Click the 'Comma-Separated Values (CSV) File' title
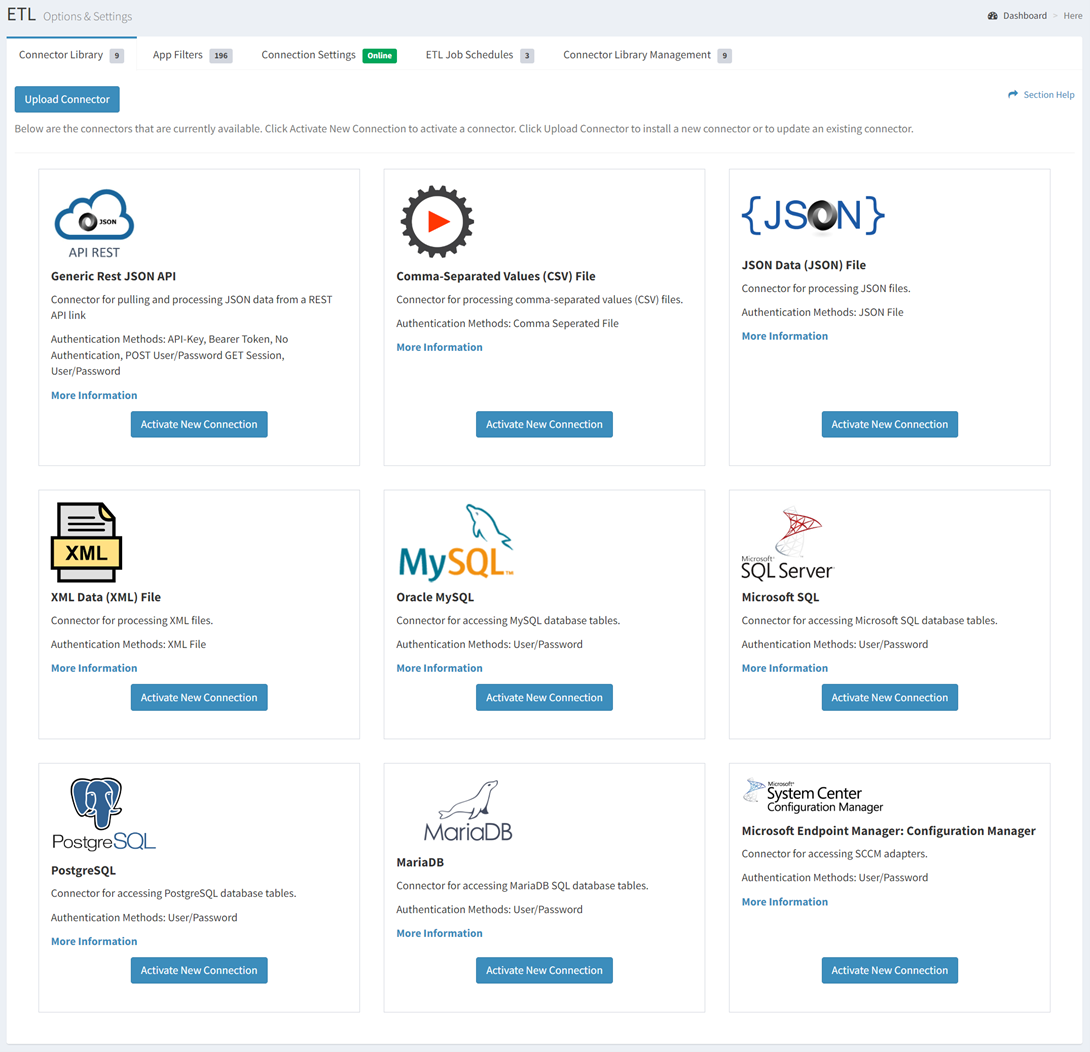Image resolution: width=1090 pixels, height=1052 pixels. [x=496, y=276]
